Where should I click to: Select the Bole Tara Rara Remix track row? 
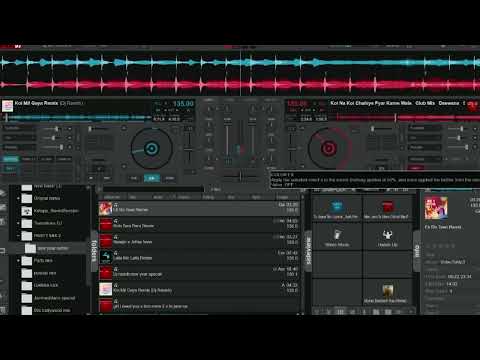point(199,225)
